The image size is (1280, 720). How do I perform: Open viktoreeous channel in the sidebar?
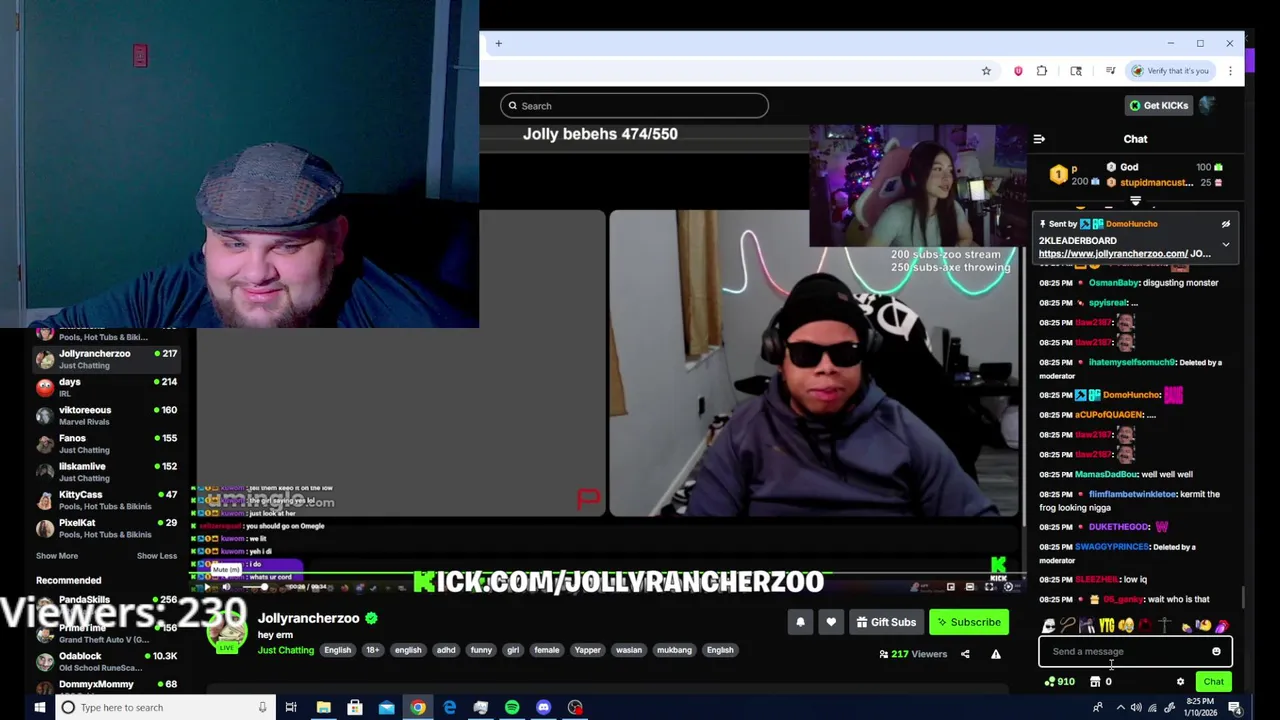[x=106, y=415]
